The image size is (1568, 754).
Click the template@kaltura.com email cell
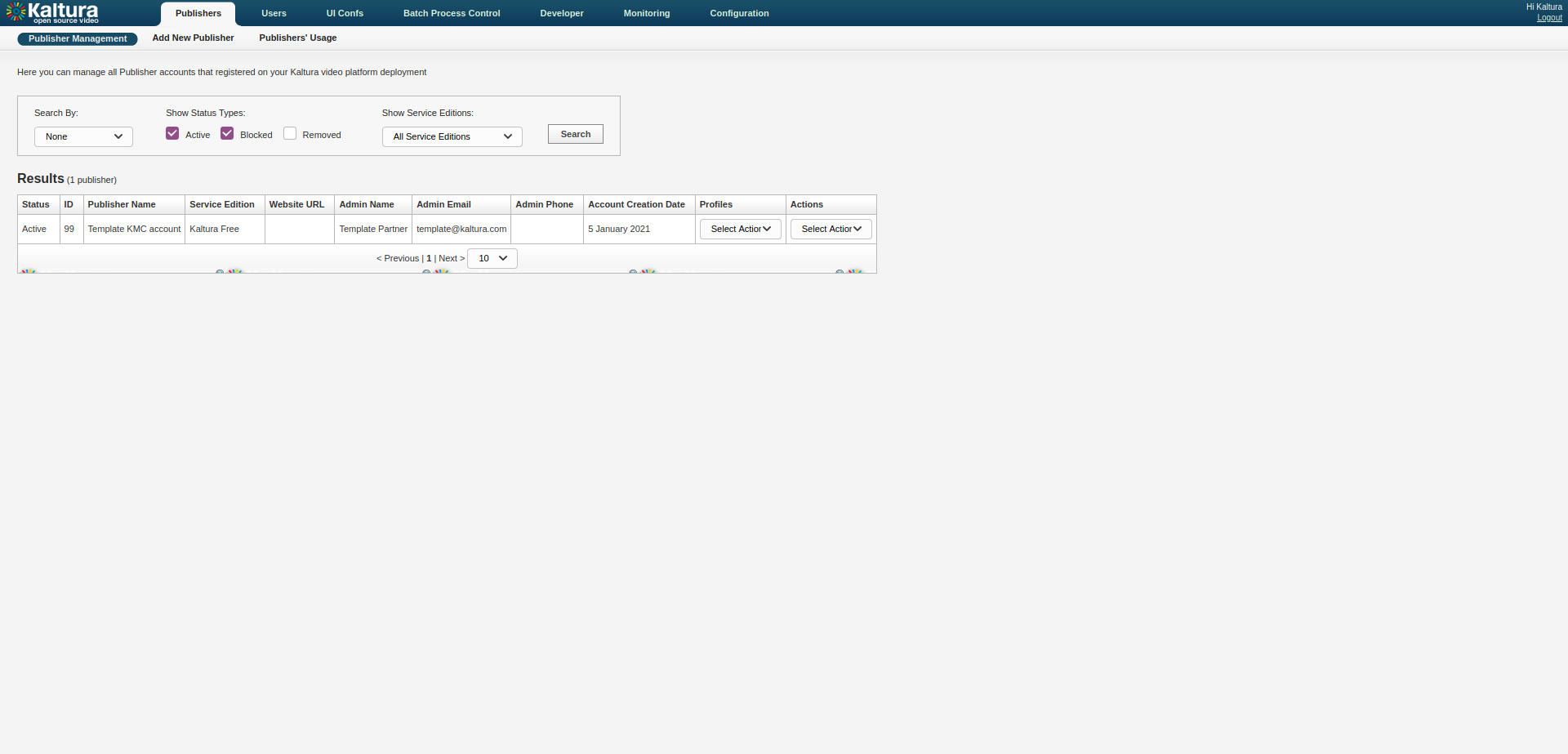pyautogui.click(x=461, y=229)
